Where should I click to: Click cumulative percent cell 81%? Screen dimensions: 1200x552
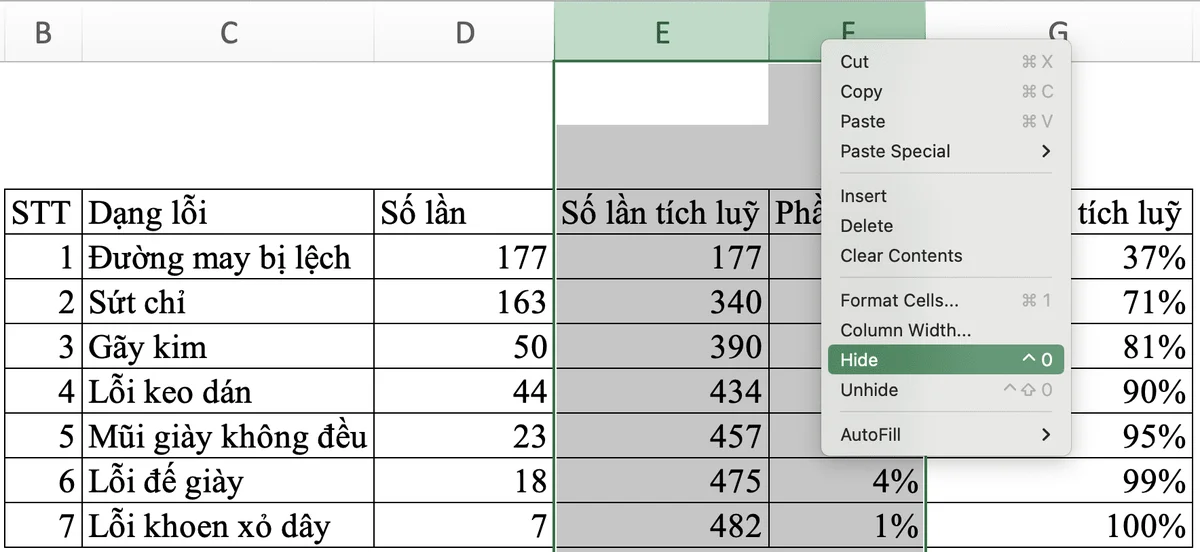(1130, 347)
